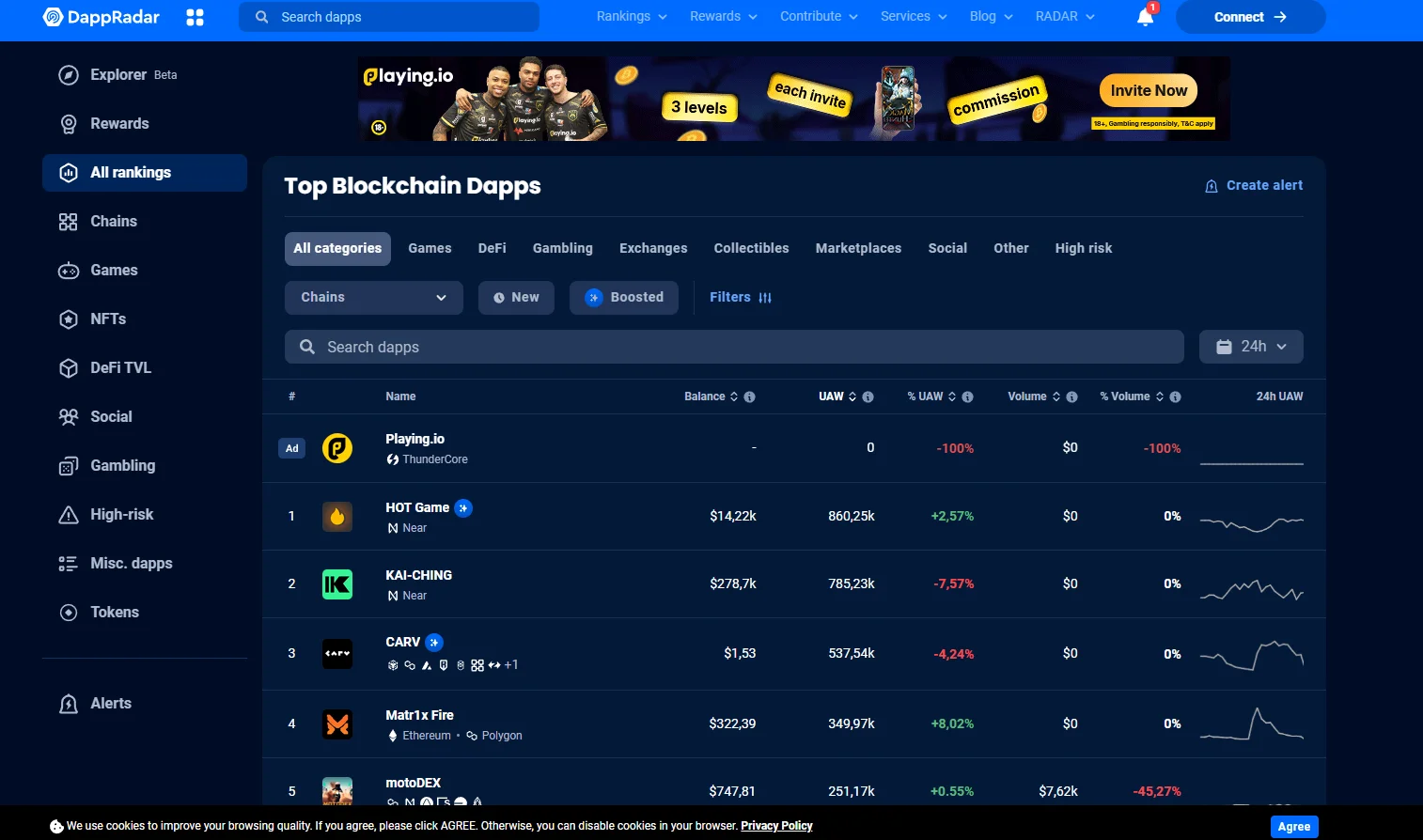Show info for the Balance column
The image size is (1423, 840).
tap(749, 397)
